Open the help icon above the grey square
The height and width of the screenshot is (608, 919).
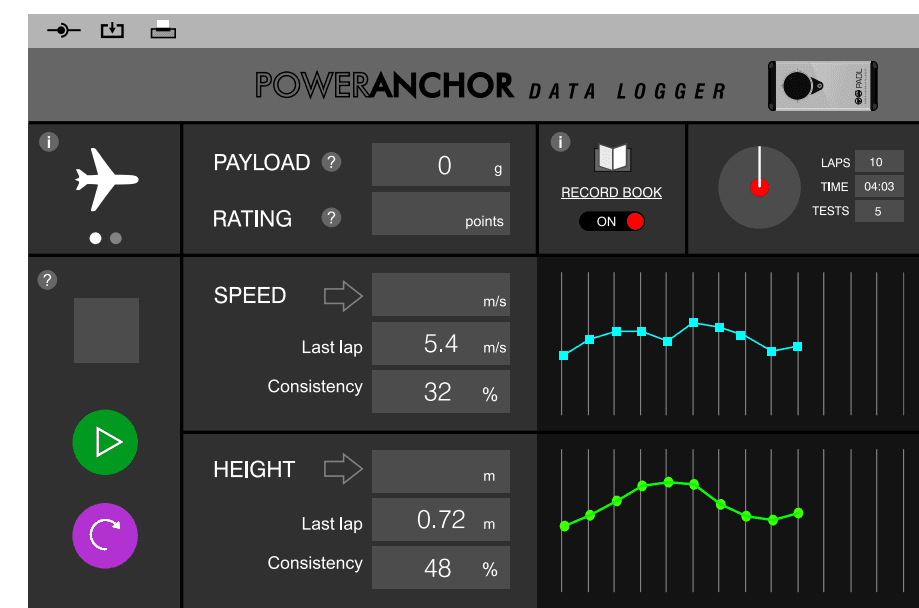click(x=47, y=280)
